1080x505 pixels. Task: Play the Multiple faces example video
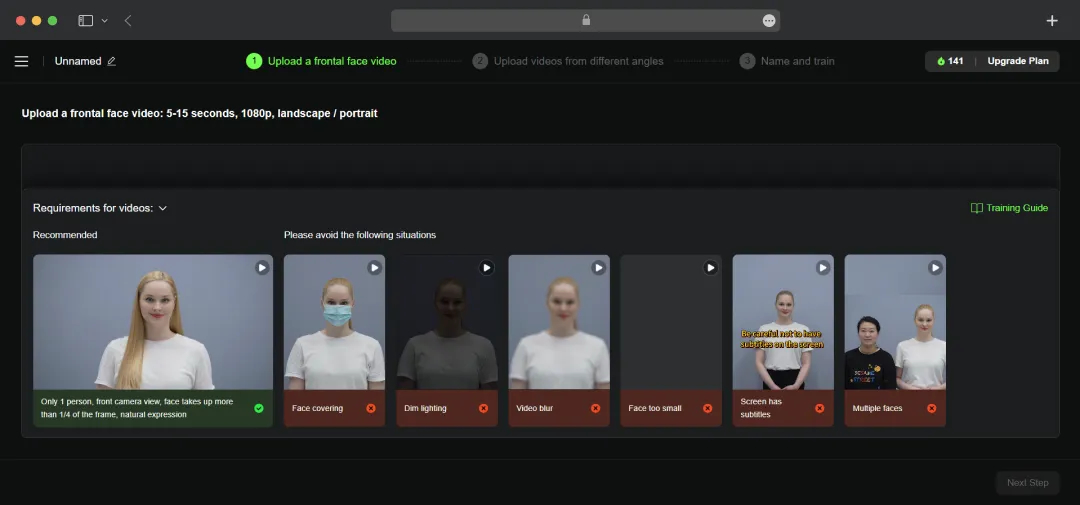pos(935,267)
